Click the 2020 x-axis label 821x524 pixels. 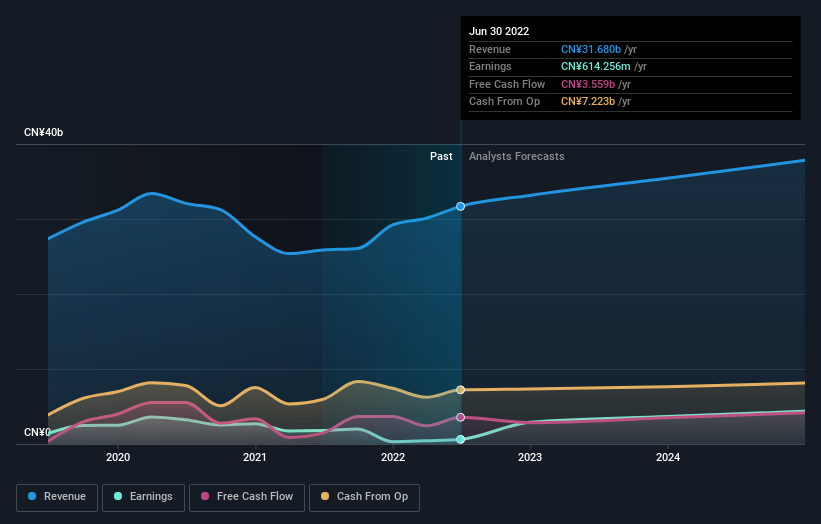click(118, 457)
